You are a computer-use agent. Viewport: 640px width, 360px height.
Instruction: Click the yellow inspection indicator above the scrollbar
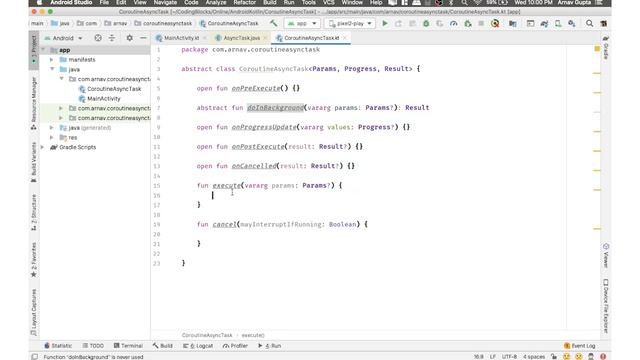597,49
